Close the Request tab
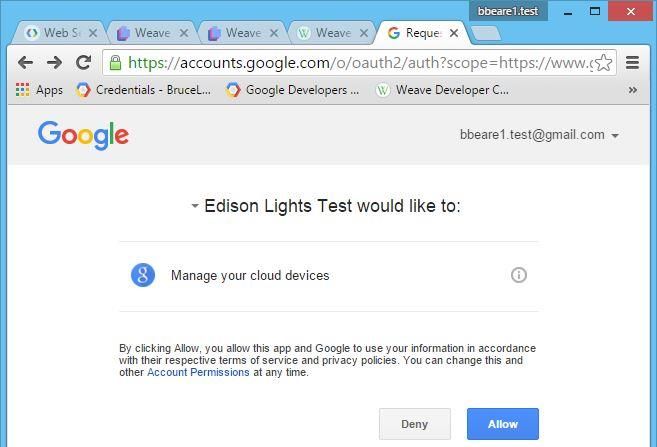 click(x=454, y=33)
